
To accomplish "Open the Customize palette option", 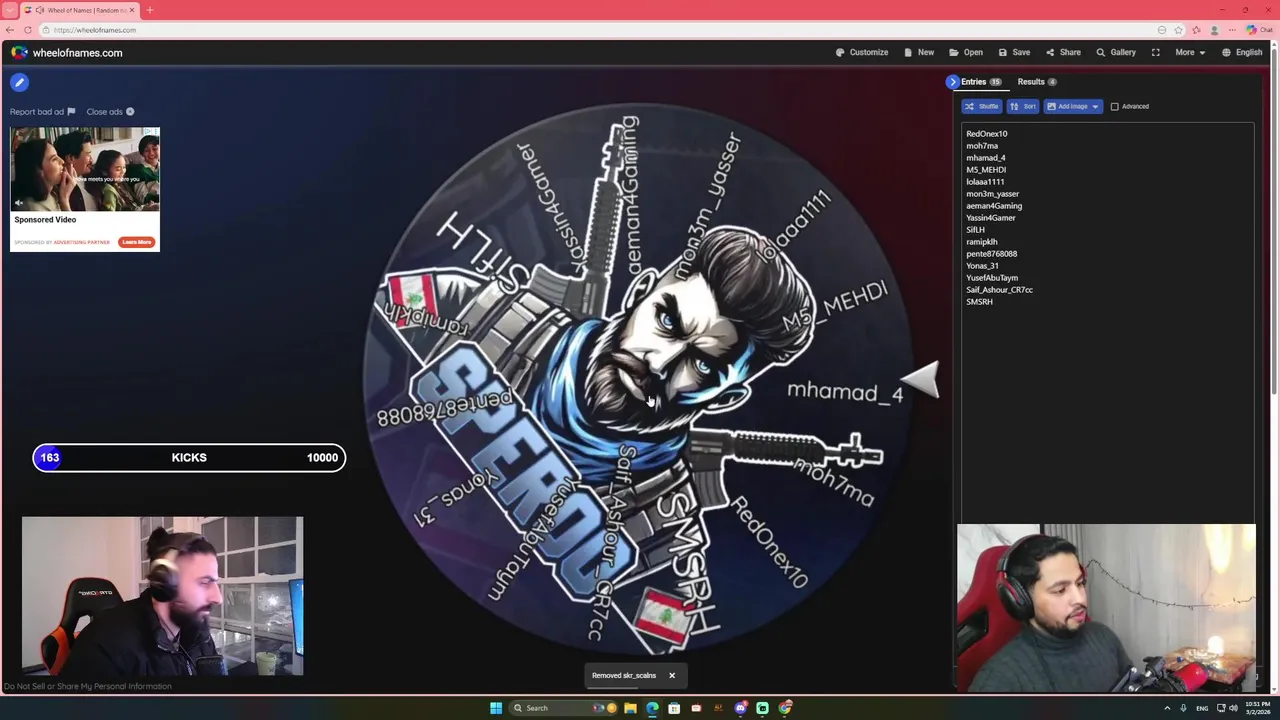I will click(x=862, y=52).
